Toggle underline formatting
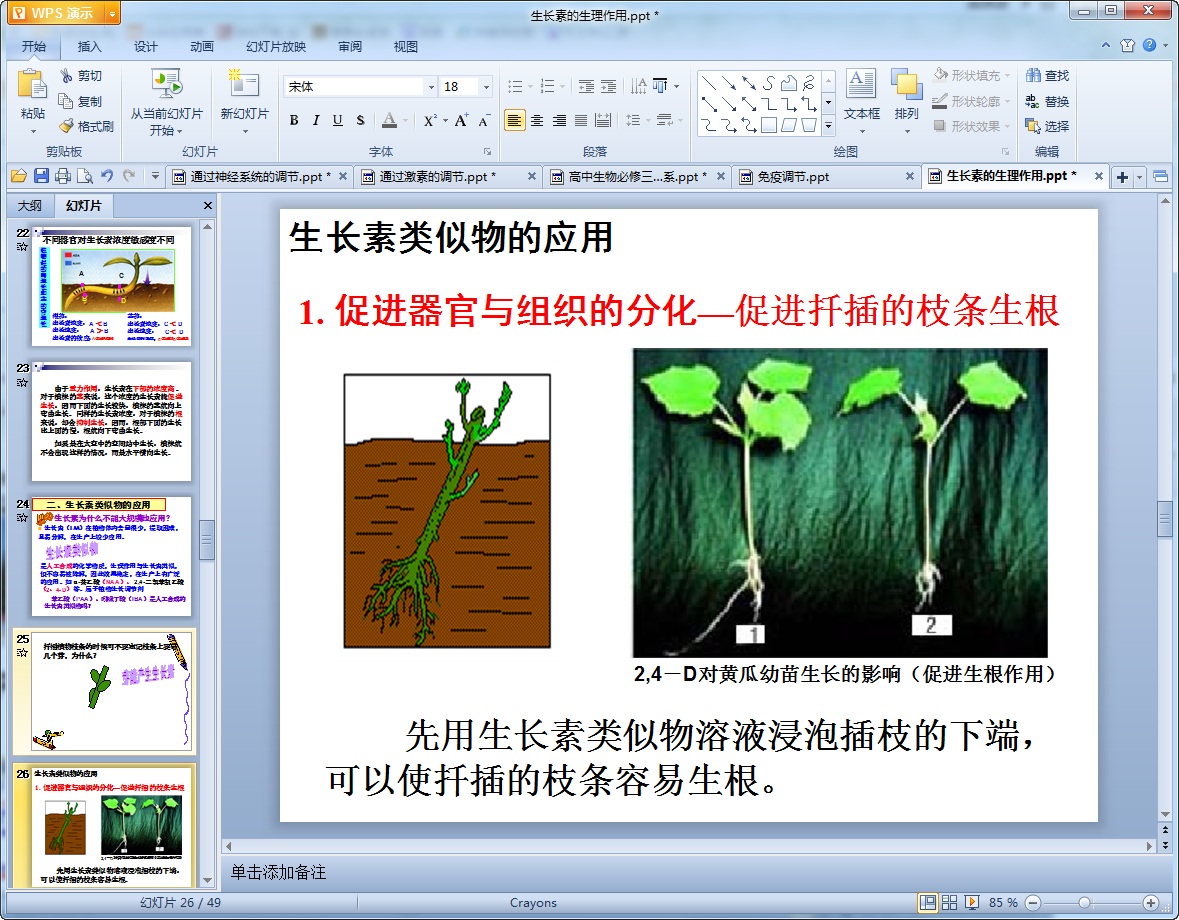Screen dimensions: 1179x920 coord(338,120)
